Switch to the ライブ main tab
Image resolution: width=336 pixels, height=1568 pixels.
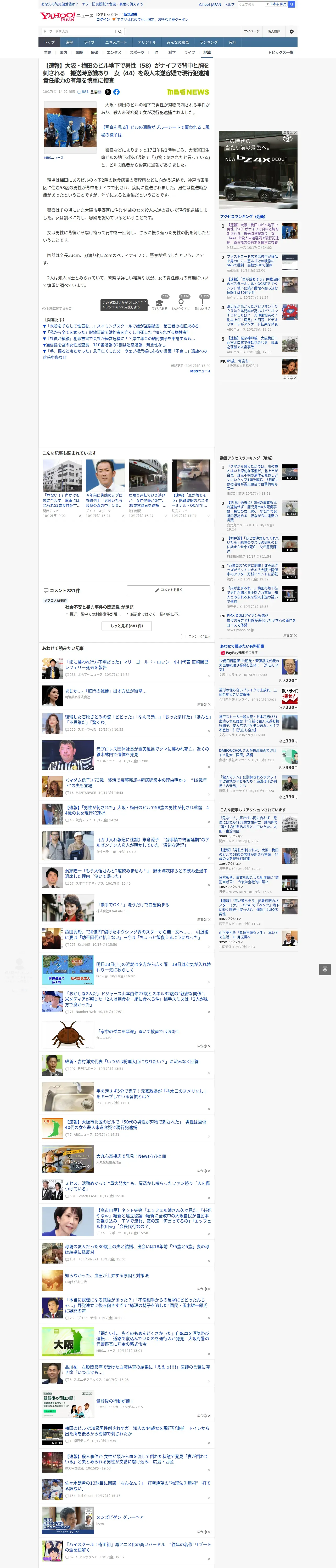[x=89, y=43]
